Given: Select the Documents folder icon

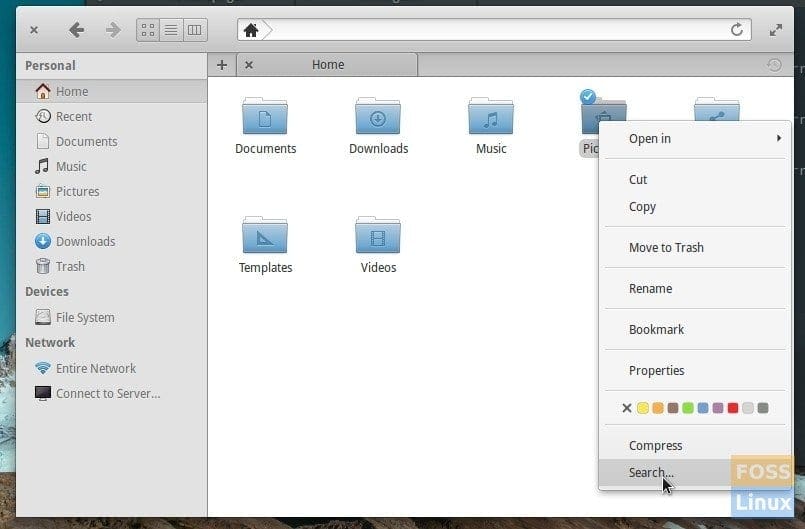Looking at the screenshot, I should click(265, 116).
